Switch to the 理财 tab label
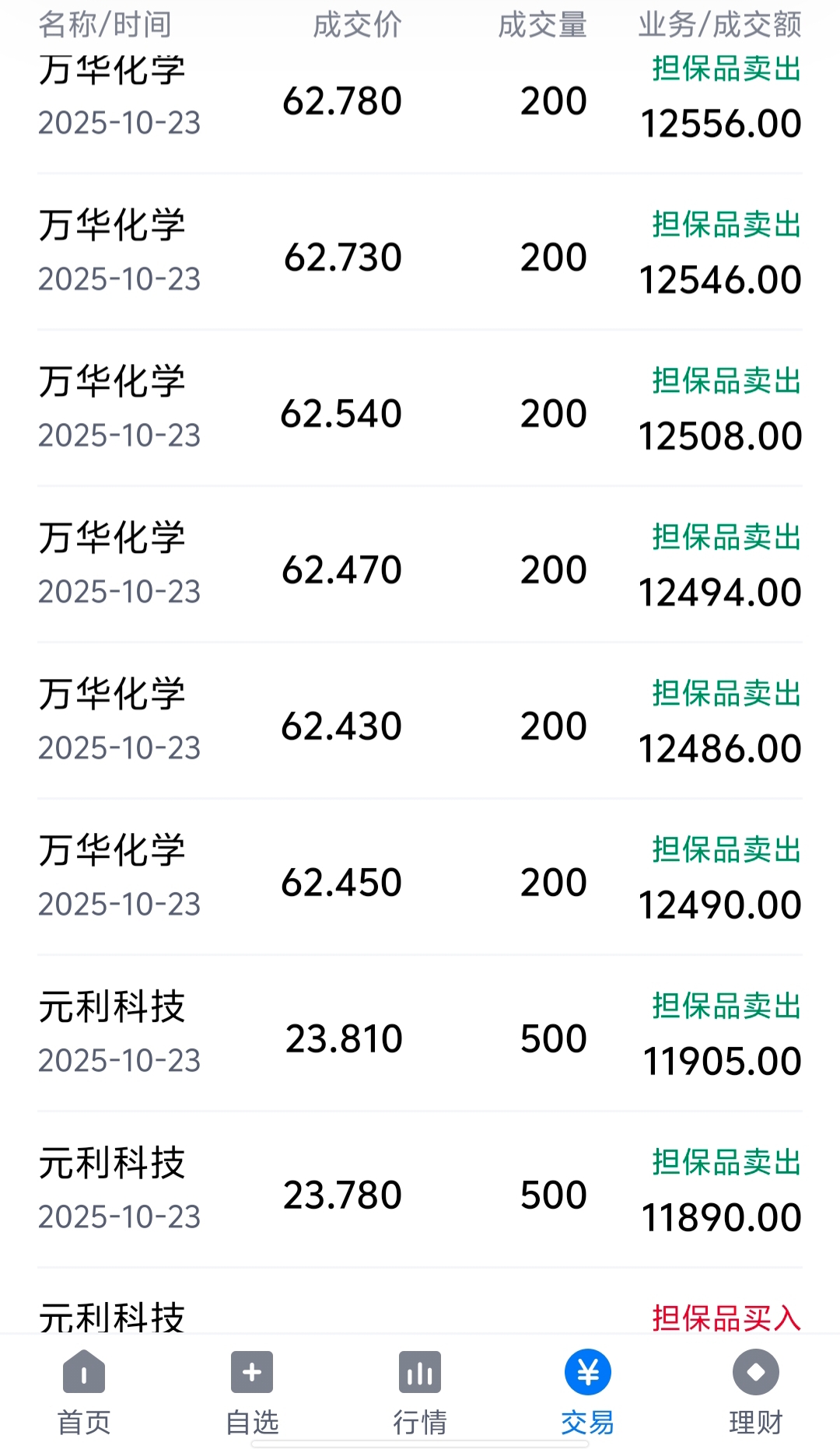 pos(756,1423)
